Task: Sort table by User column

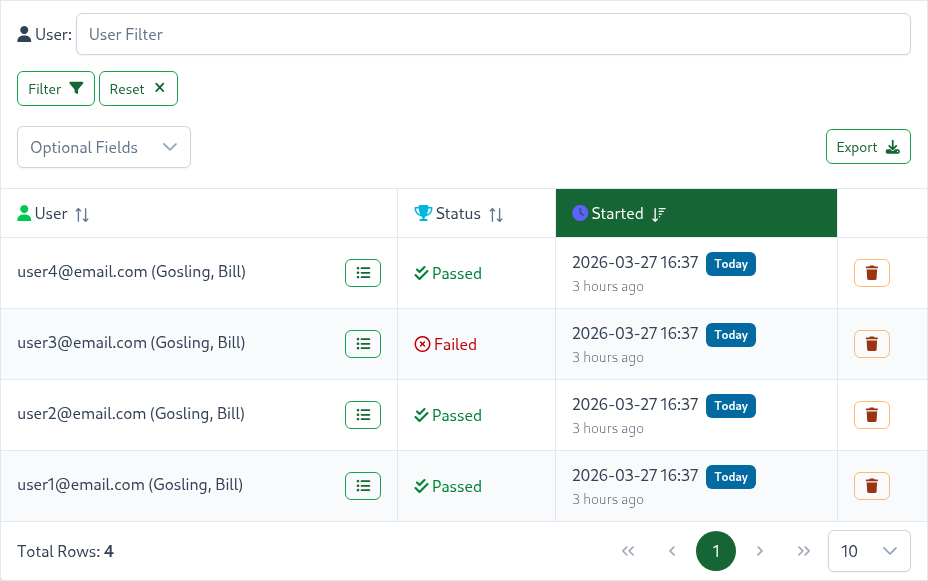Action: [x=82, y=214]
